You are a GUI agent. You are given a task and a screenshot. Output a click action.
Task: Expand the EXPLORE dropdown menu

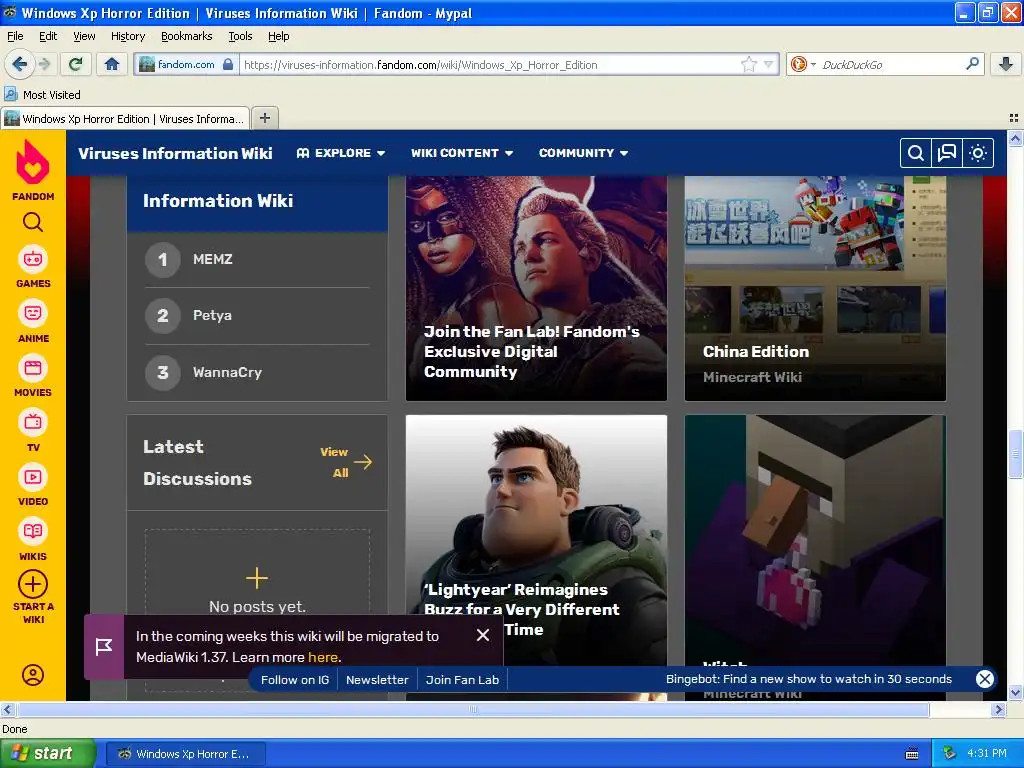click(341, 153)
